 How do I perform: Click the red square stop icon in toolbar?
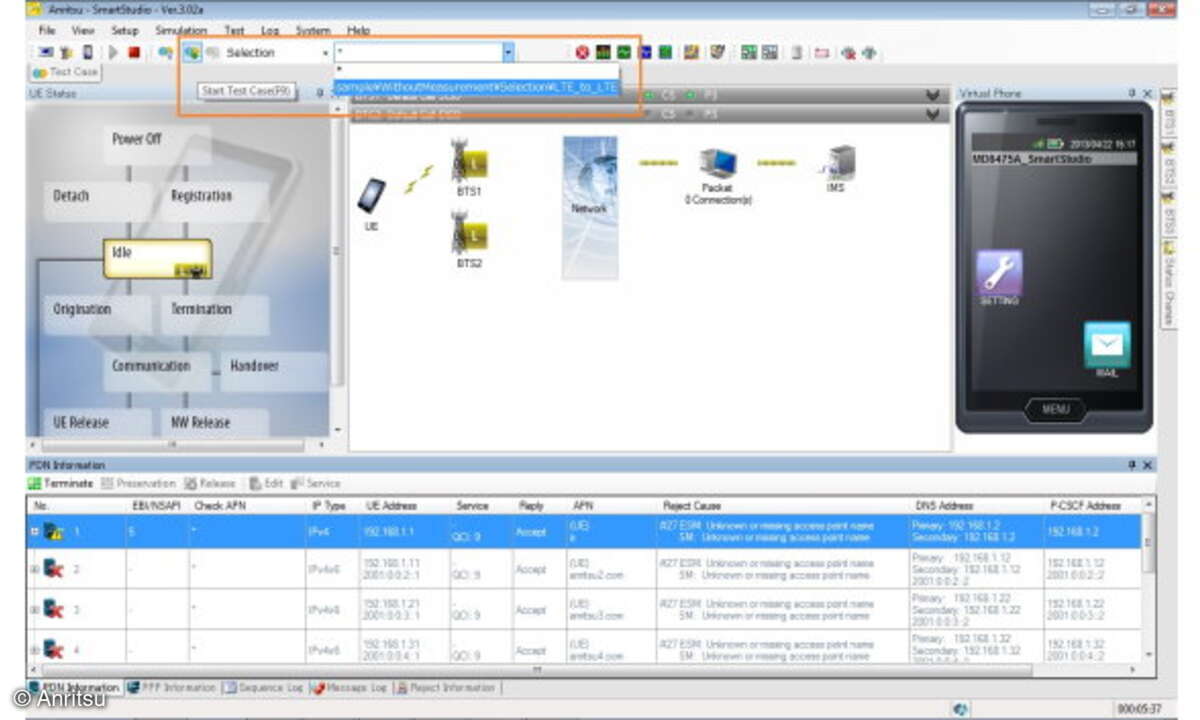coord(134,52)
